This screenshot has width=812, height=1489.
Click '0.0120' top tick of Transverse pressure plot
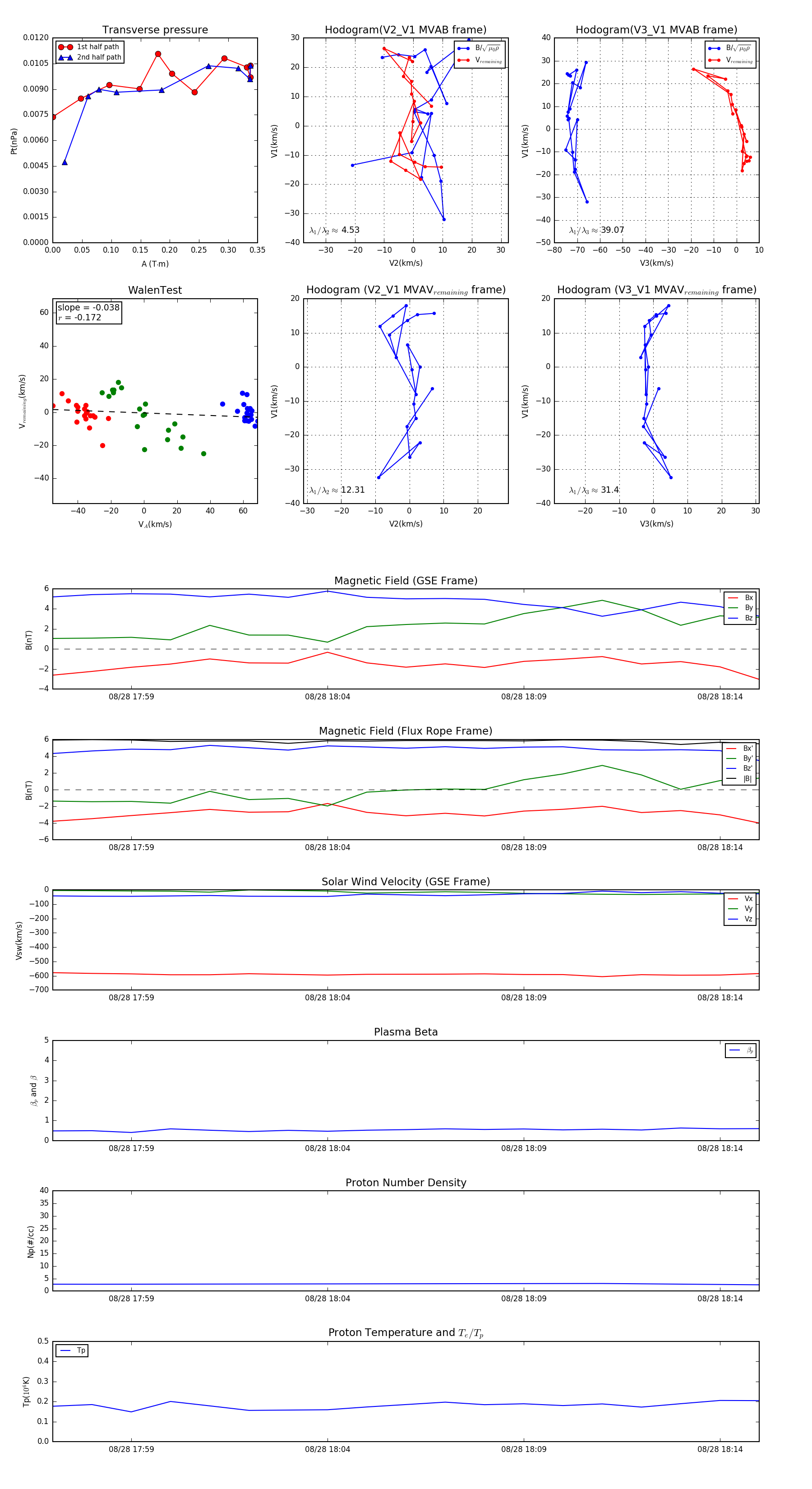[36, 37]
